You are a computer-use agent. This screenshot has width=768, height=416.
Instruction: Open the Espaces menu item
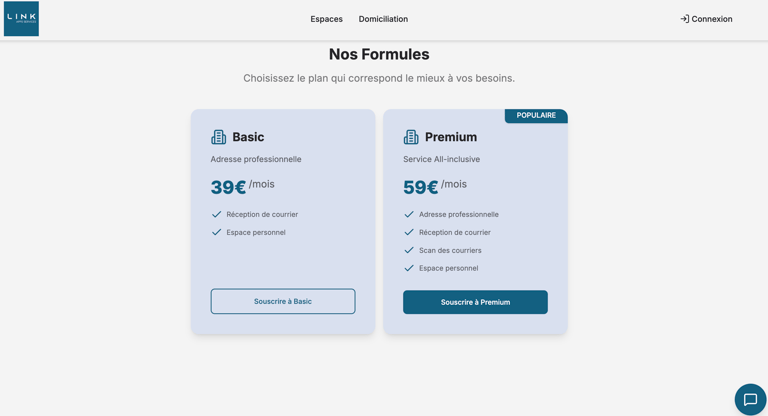click(326, 19)
